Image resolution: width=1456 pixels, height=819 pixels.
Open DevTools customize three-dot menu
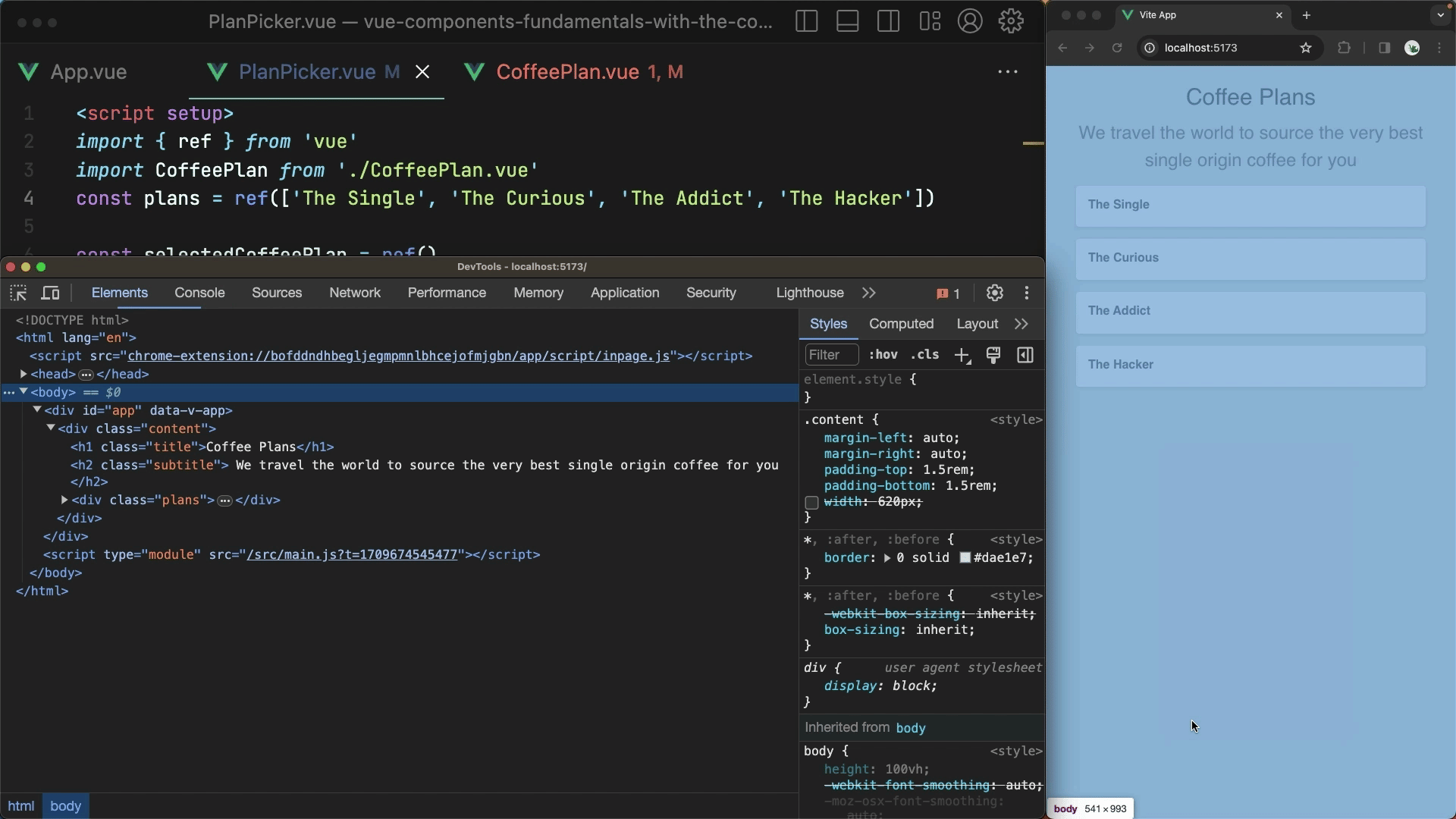[1027, 293]
